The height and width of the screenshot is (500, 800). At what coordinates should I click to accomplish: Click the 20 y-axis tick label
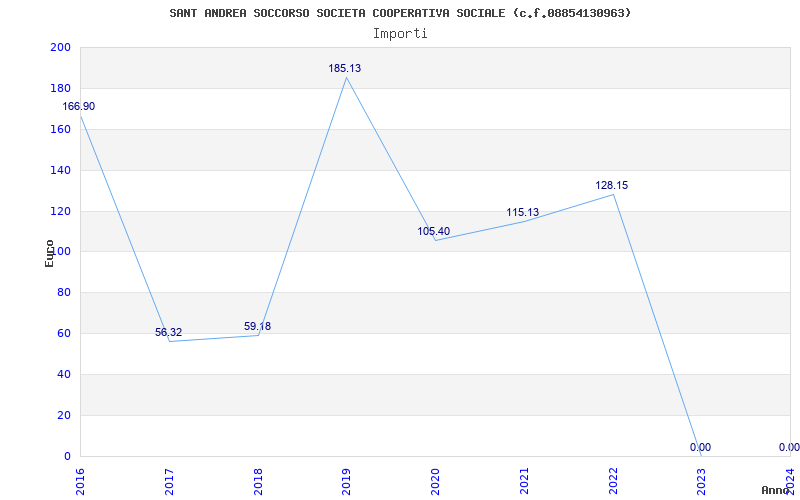[63, 415]
